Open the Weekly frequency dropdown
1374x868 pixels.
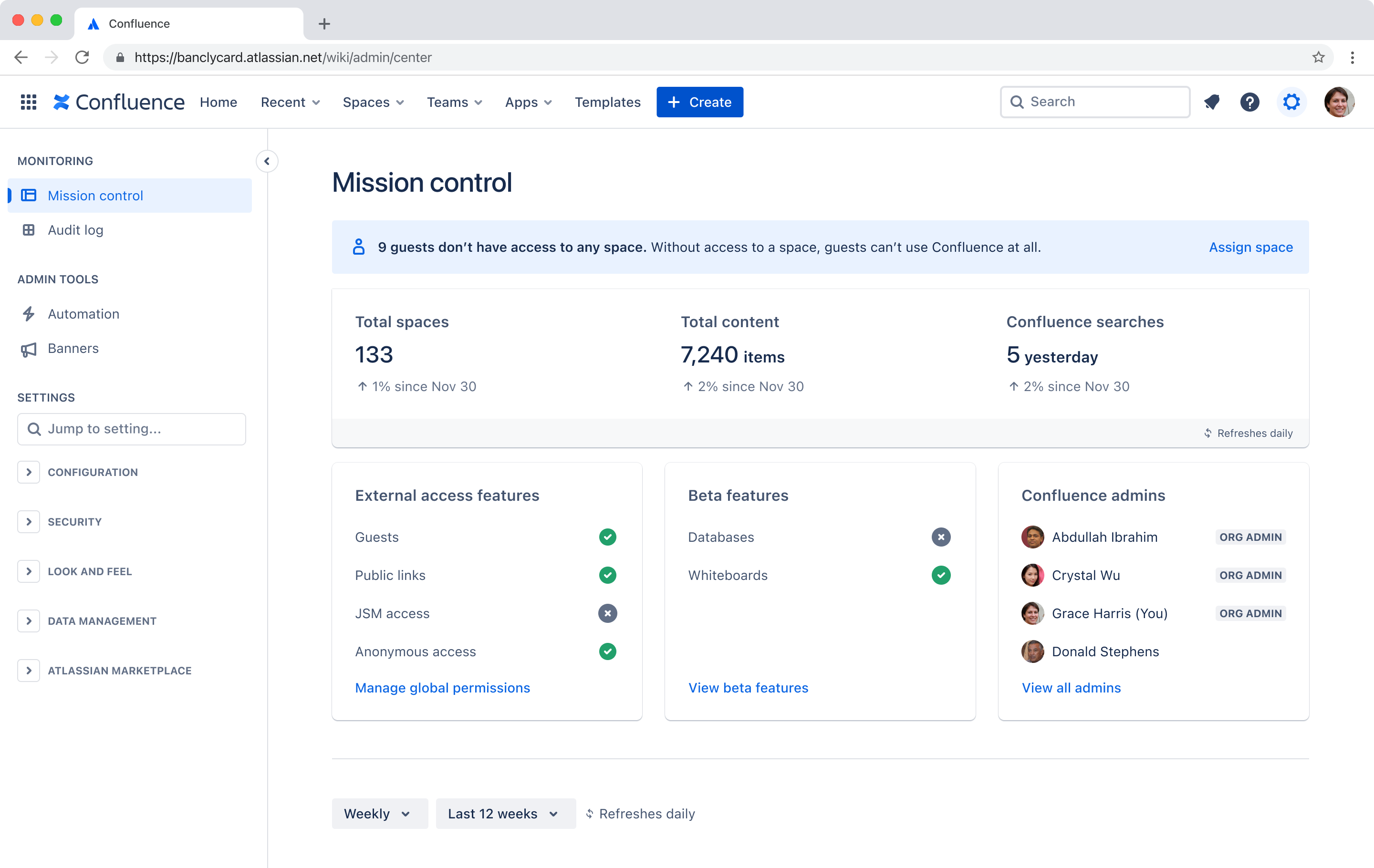(x=379, y=813)
